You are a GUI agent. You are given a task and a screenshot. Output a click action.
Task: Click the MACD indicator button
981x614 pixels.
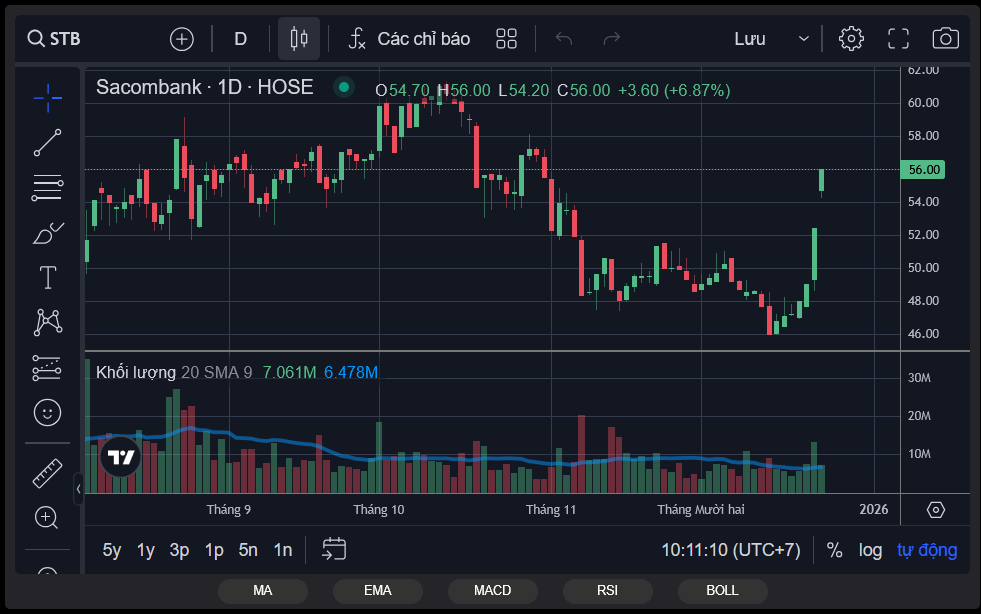point(492,590)
